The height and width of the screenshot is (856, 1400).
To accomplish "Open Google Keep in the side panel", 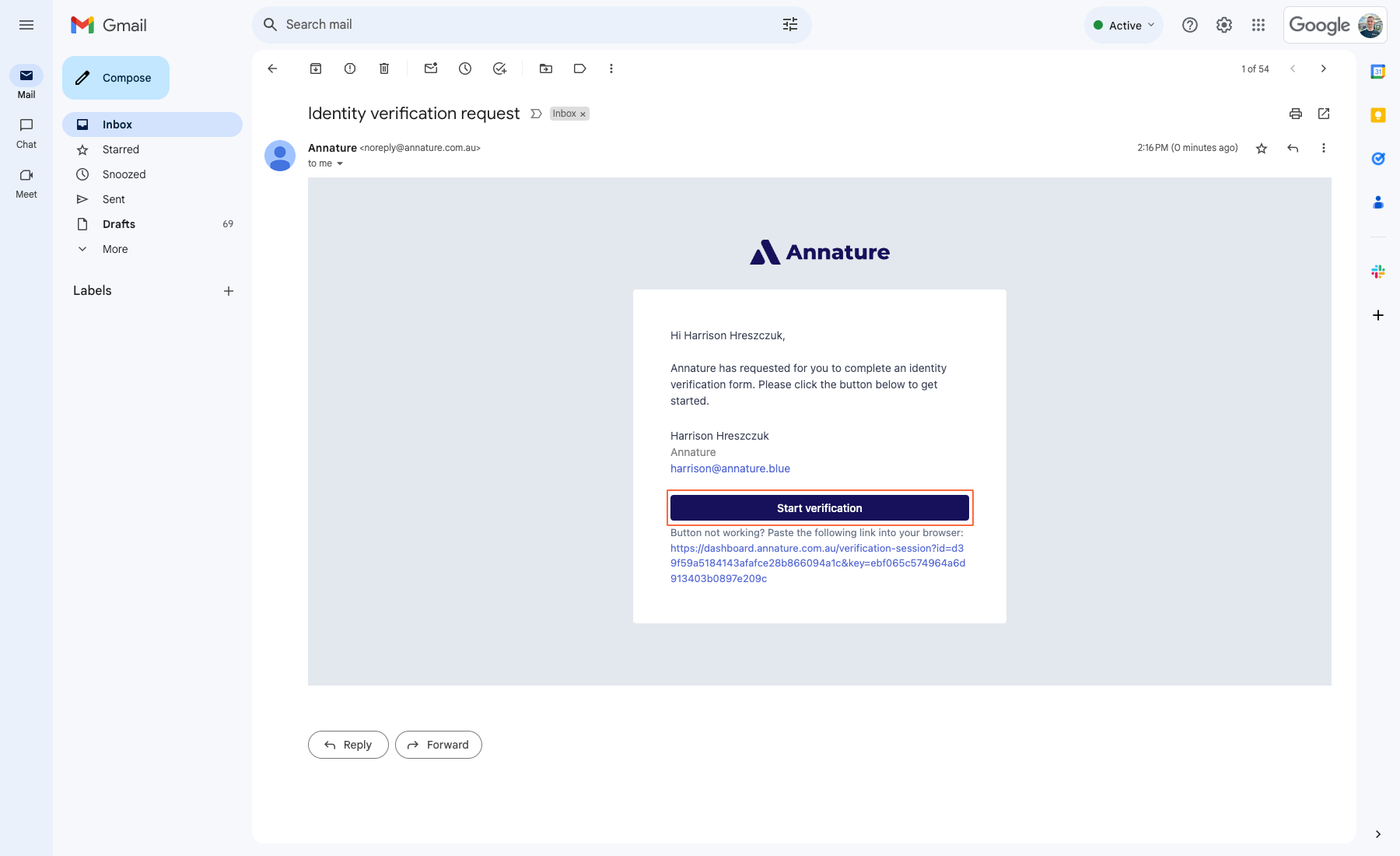I will pyautogui.click(x=1377, y=115).
